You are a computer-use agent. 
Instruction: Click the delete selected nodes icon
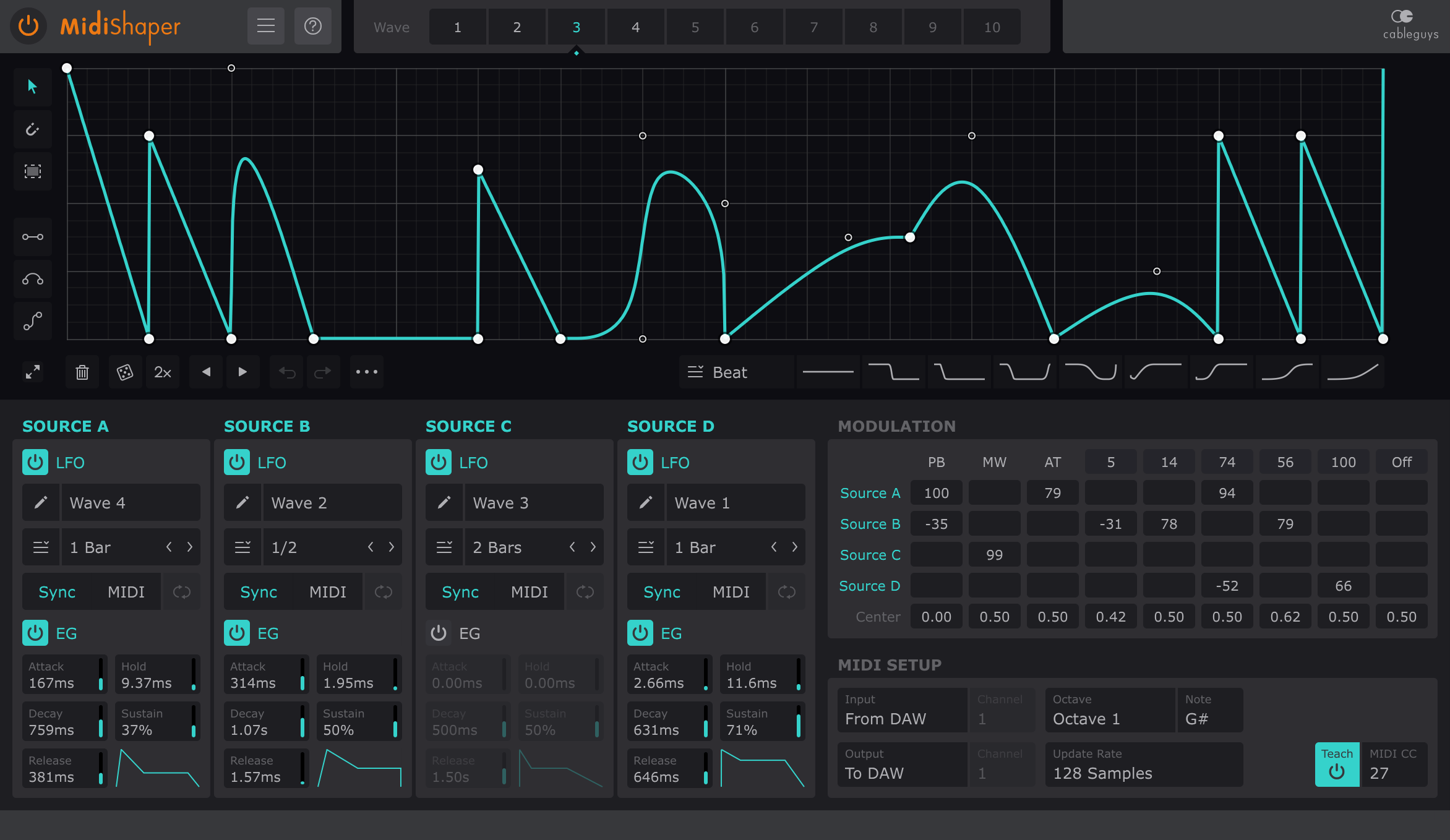tap(82, 372)
